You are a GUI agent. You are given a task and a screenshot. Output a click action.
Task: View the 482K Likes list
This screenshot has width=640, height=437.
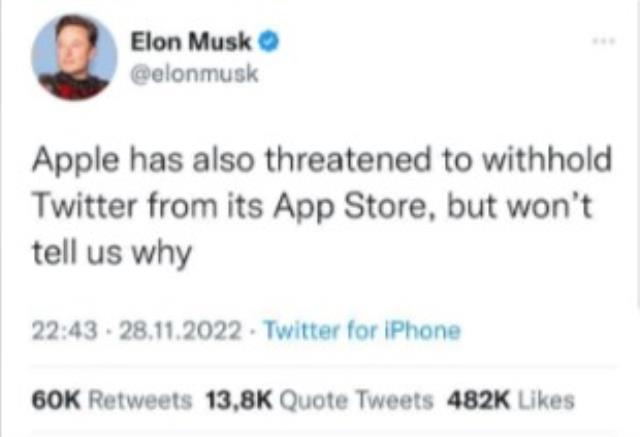point(511,400)
